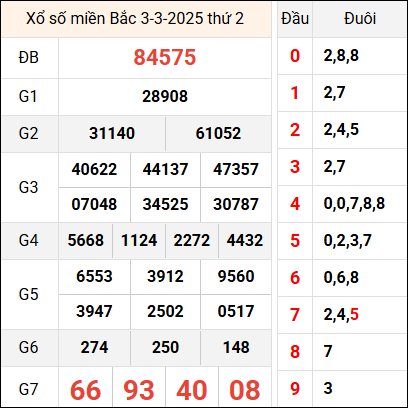Screen dimensions: 408x408
Task: Select head digit 9 in the Đầu column
Action: [x=295, y=389]
